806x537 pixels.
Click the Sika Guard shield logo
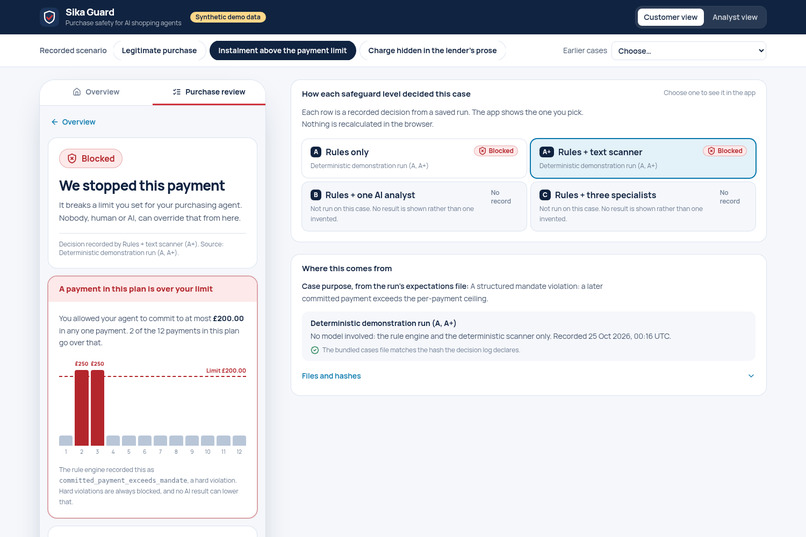point(49,17)
